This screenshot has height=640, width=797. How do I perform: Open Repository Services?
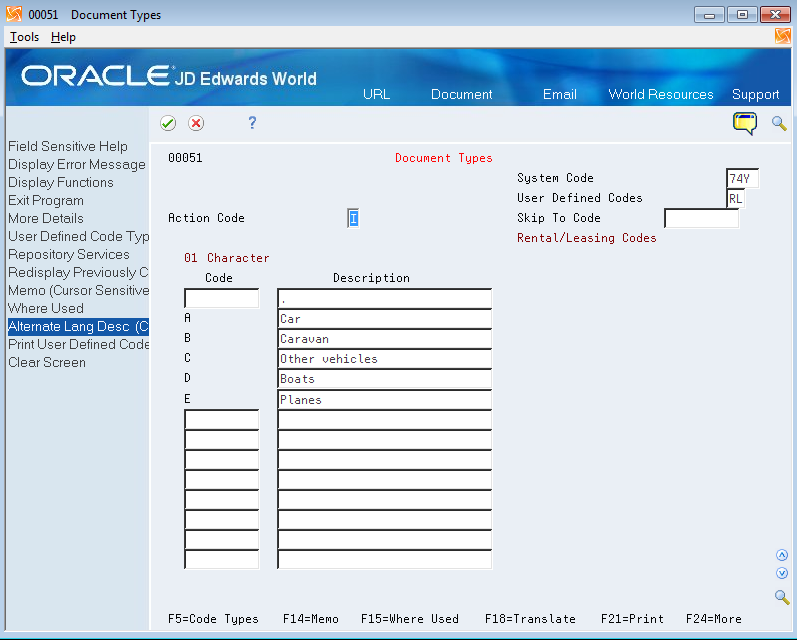click(69, 255)
